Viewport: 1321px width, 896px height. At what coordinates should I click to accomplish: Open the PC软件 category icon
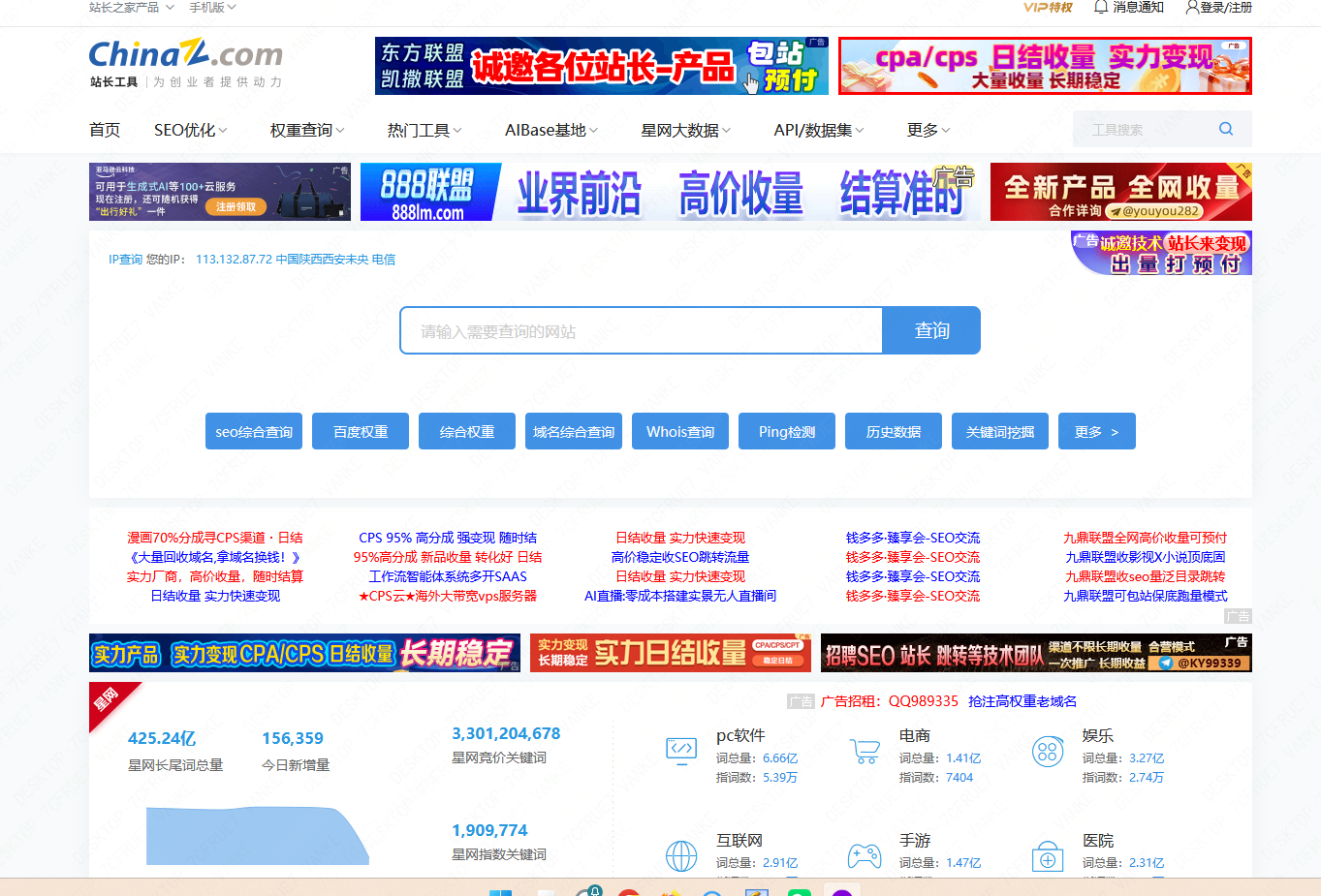coord(681,750)
